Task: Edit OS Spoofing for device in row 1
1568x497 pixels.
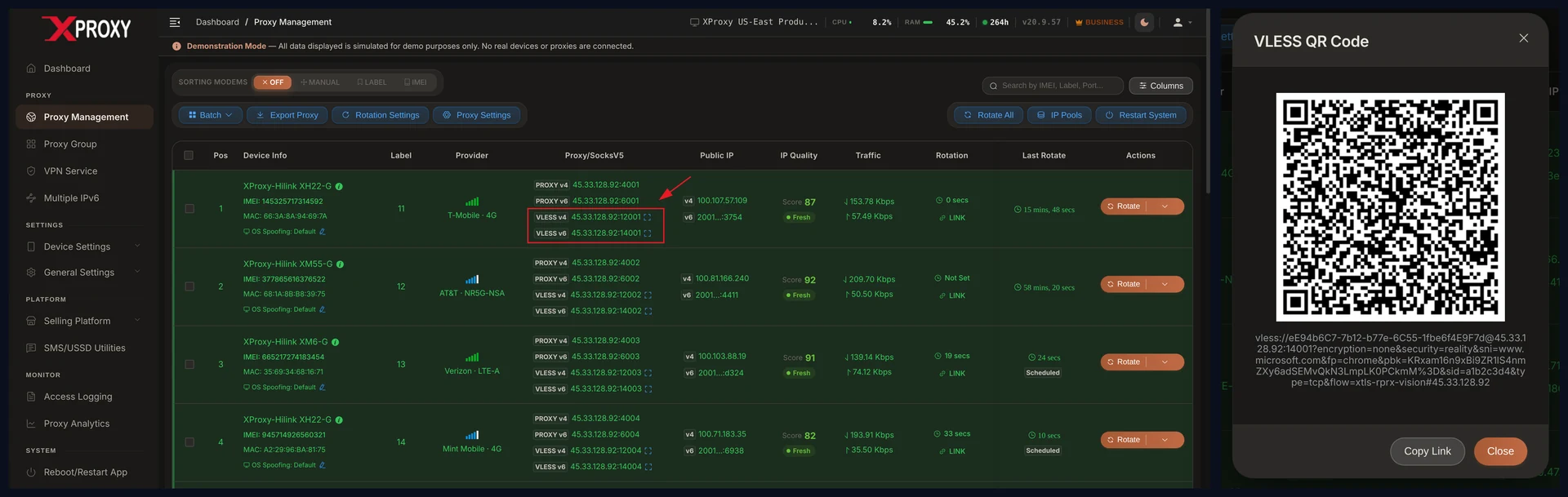Action: click(x=322, y=232)
